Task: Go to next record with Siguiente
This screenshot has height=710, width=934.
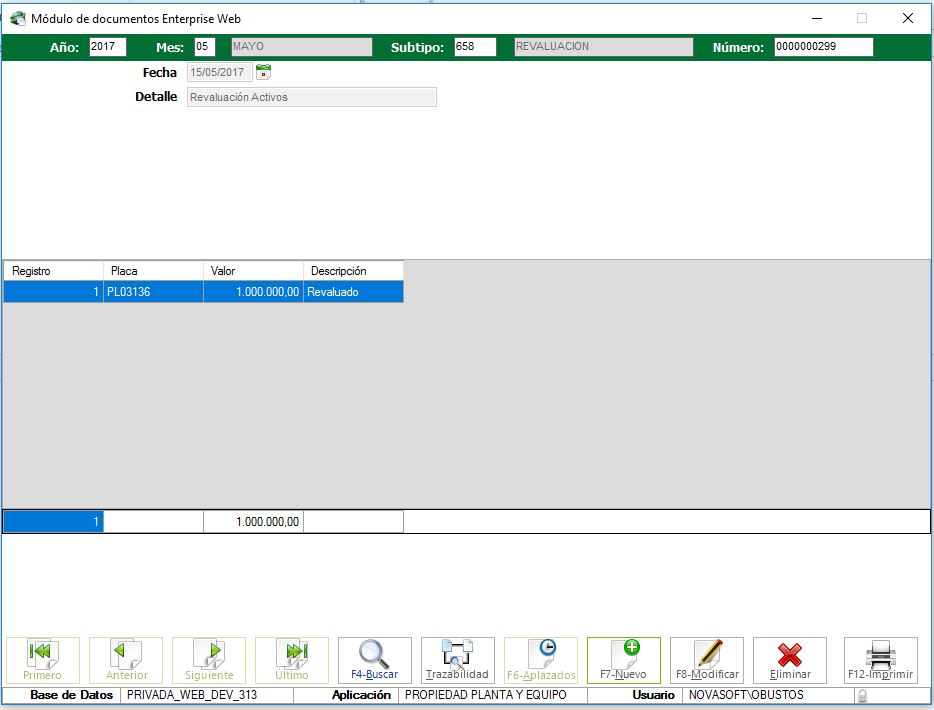Action: [x=208, y=660]
